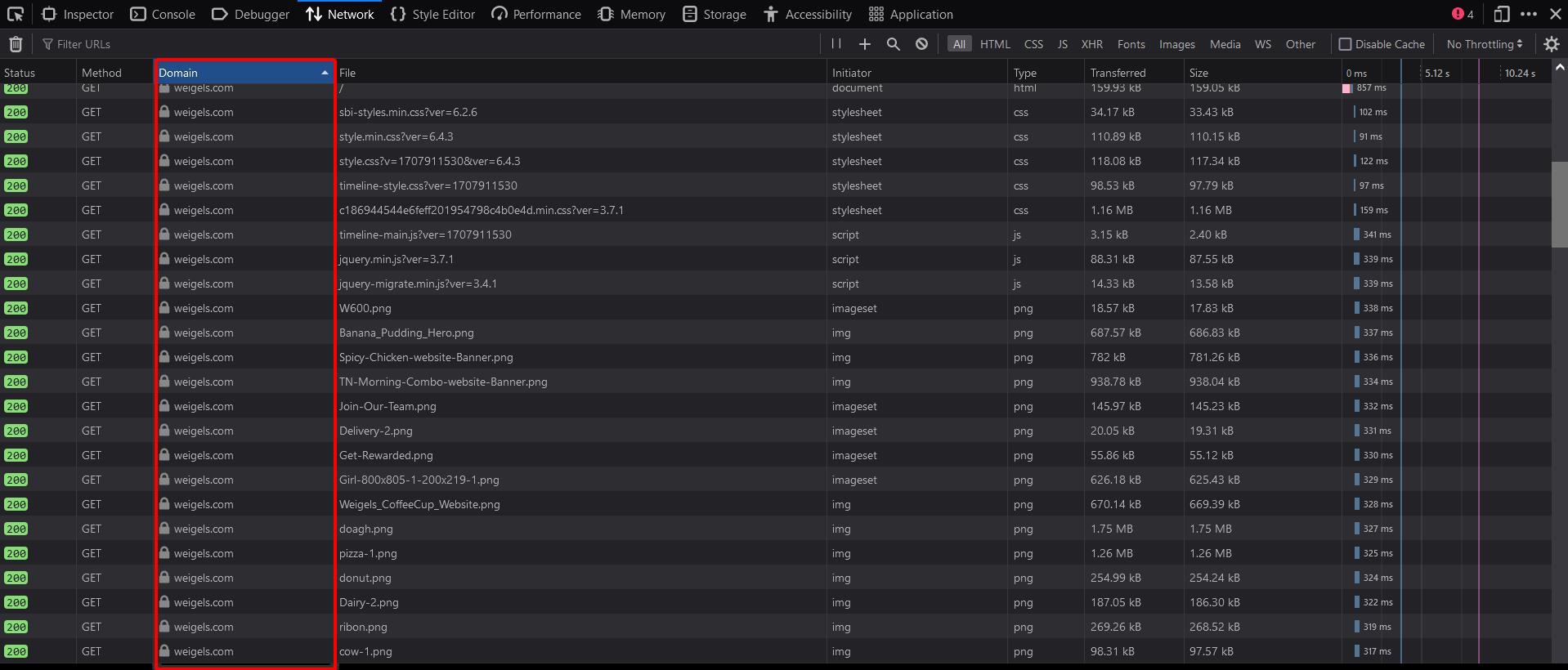
Task: Open the No Throttling dropdown
Action: (1484, 44)
